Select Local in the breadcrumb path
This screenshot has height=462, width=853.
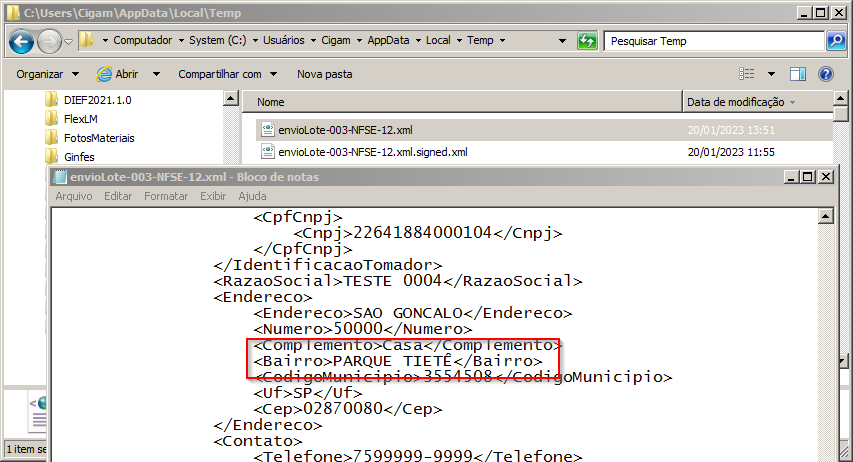[438, 40]
